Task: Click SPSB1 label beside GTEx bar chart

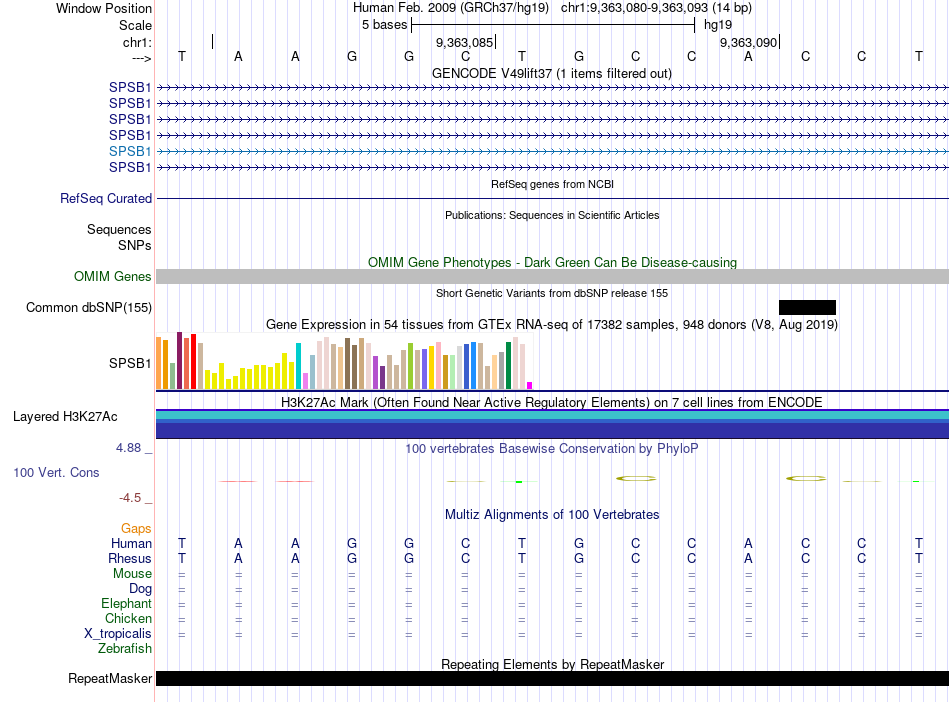Action: (x=130, y=363)
